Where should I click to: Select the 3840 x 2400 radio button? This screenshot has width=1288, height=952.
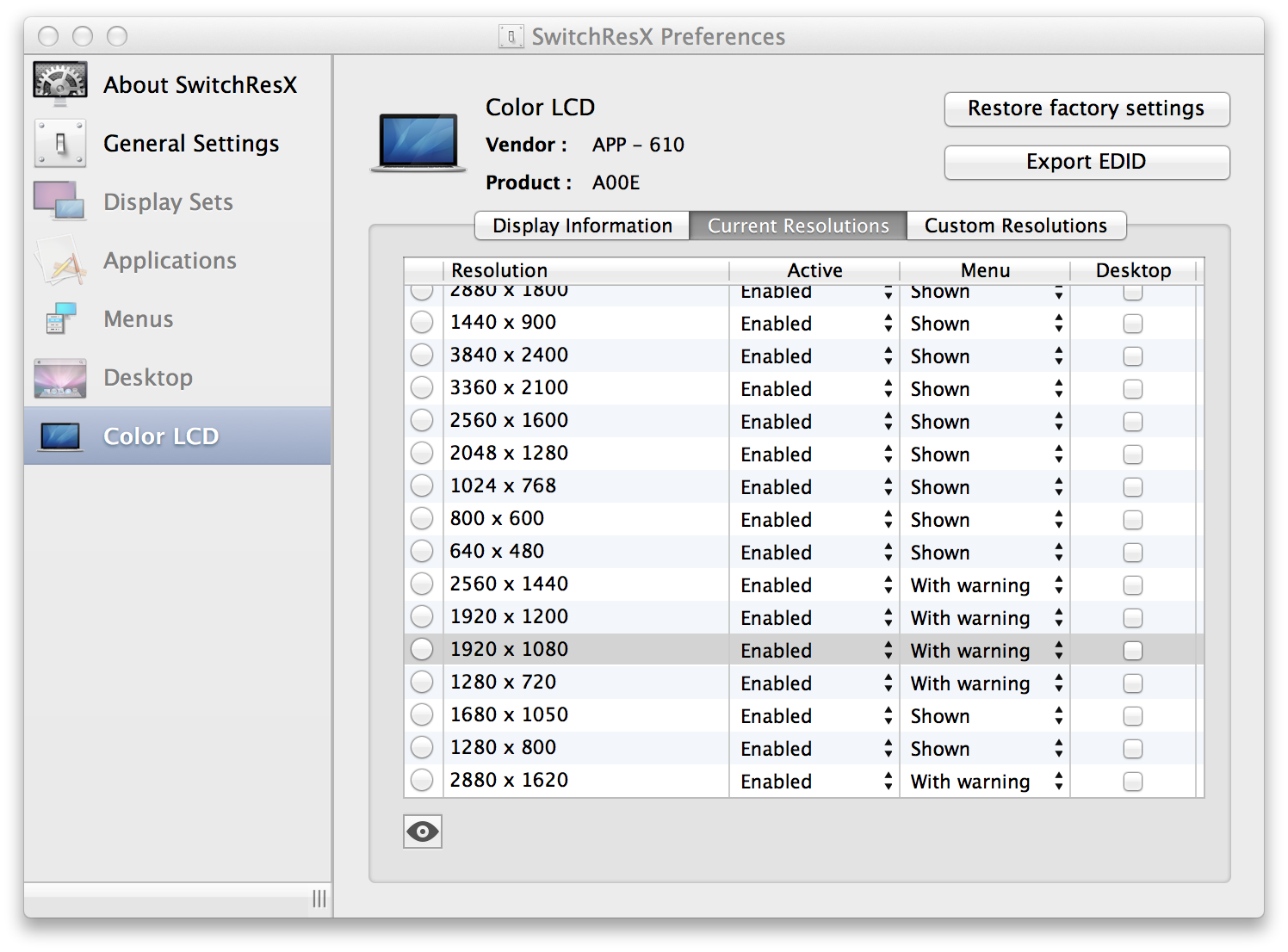tap(422, 355)
